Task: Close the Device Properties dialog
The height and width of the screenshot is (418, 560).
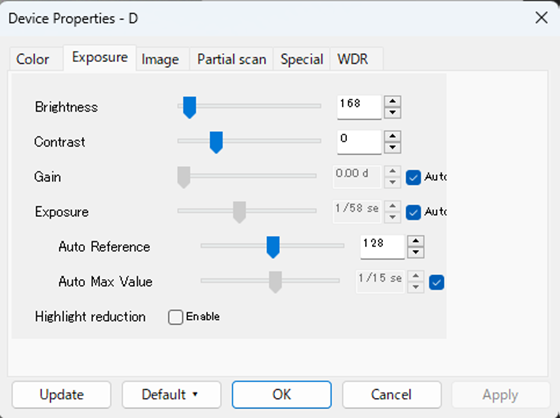Action: tap(541, 18)
